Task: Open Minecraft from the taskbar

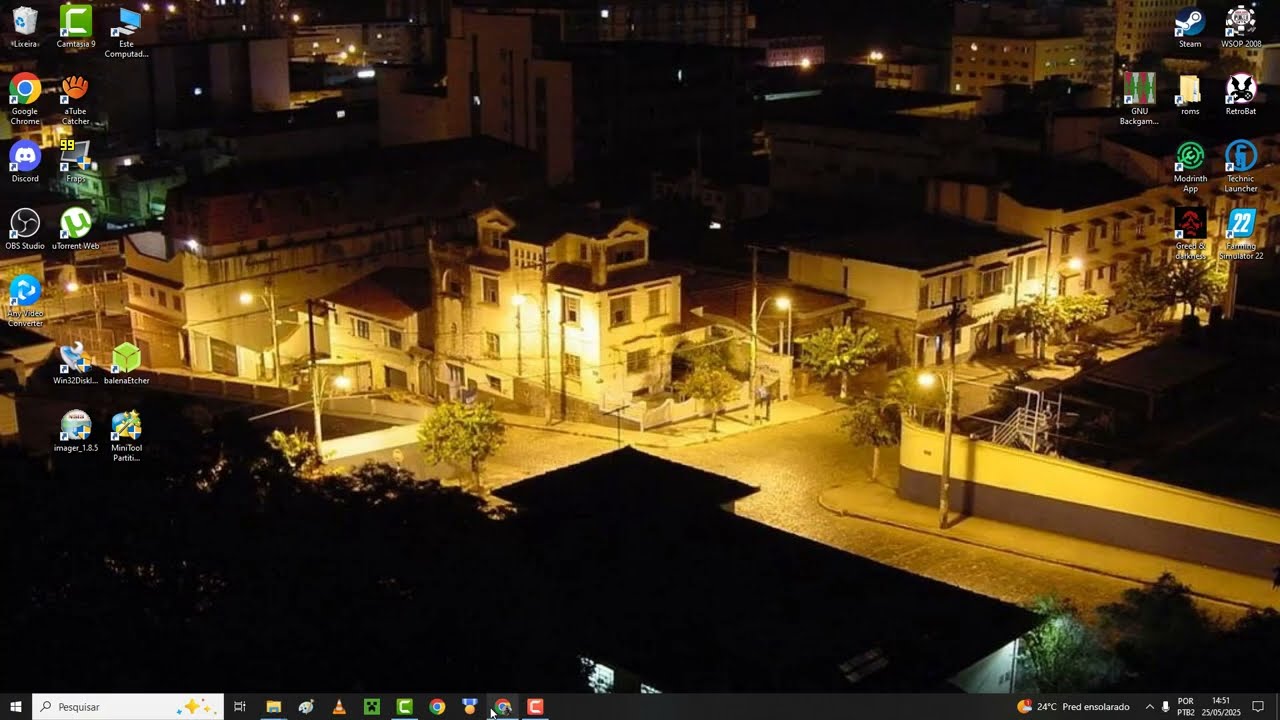Action: point(372,707)
